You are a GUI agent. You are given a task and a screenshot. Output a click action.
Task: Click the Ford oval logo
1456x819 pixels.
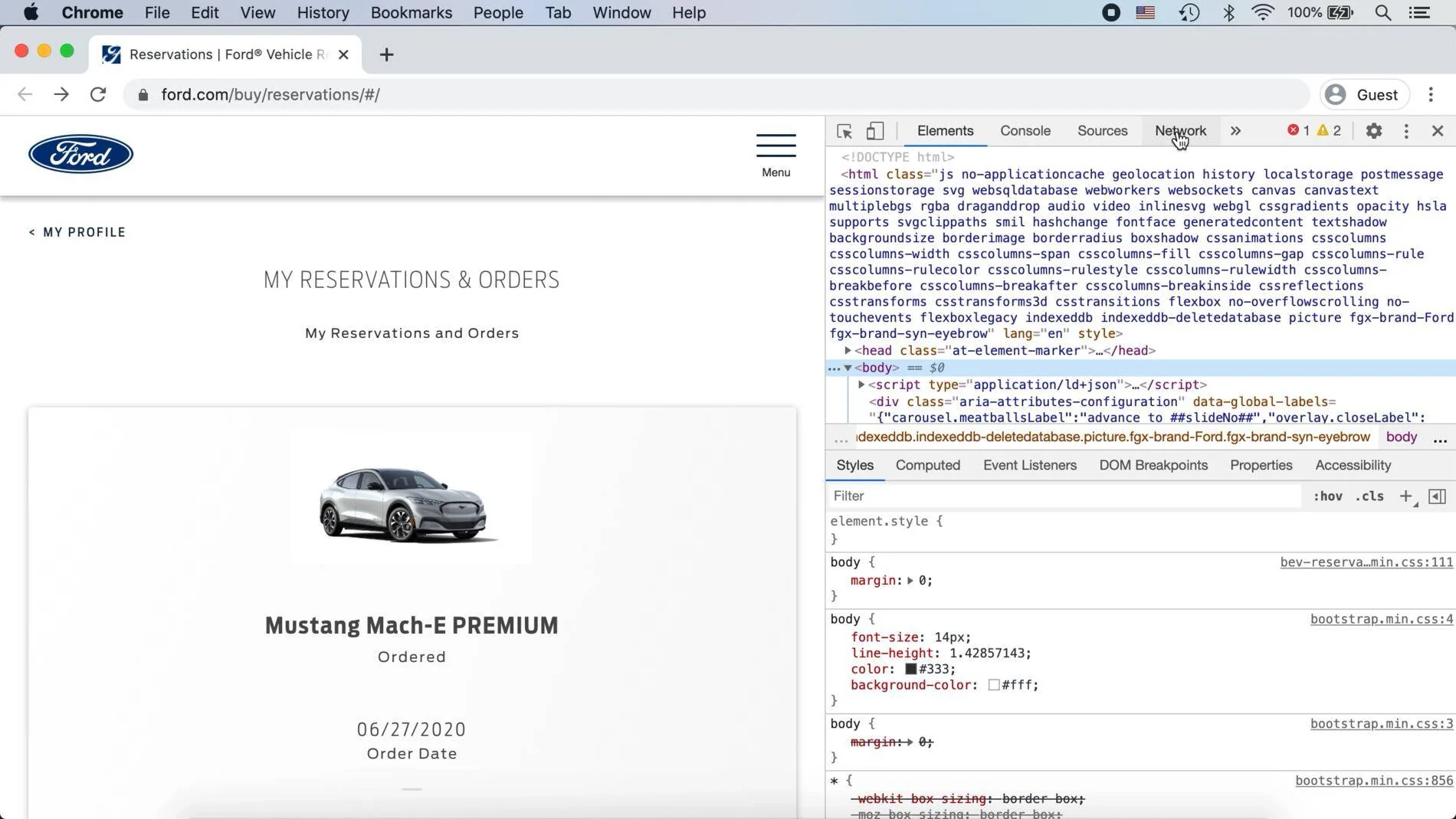tap(80, 154)
